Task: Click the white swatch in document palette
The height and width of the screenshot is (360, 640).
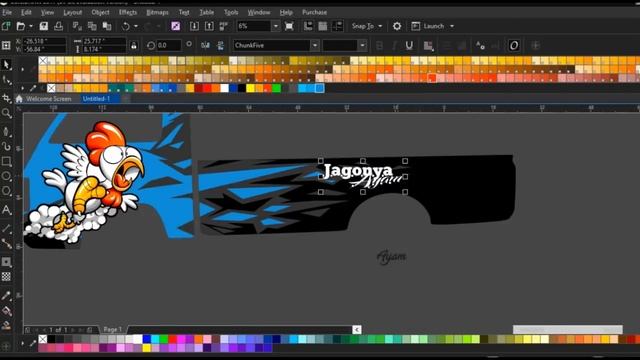Action: click(x=224, y=88)
